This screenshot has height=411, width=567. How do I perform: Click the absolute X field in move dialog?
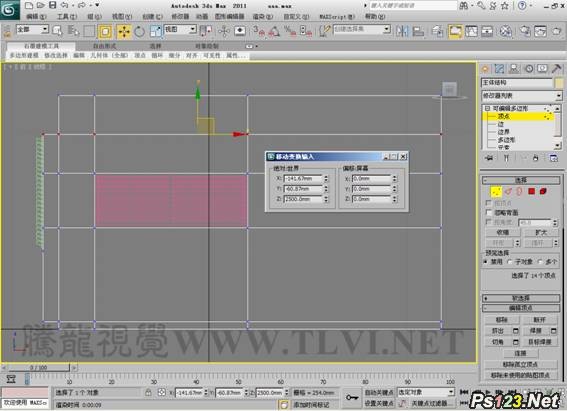303,179
